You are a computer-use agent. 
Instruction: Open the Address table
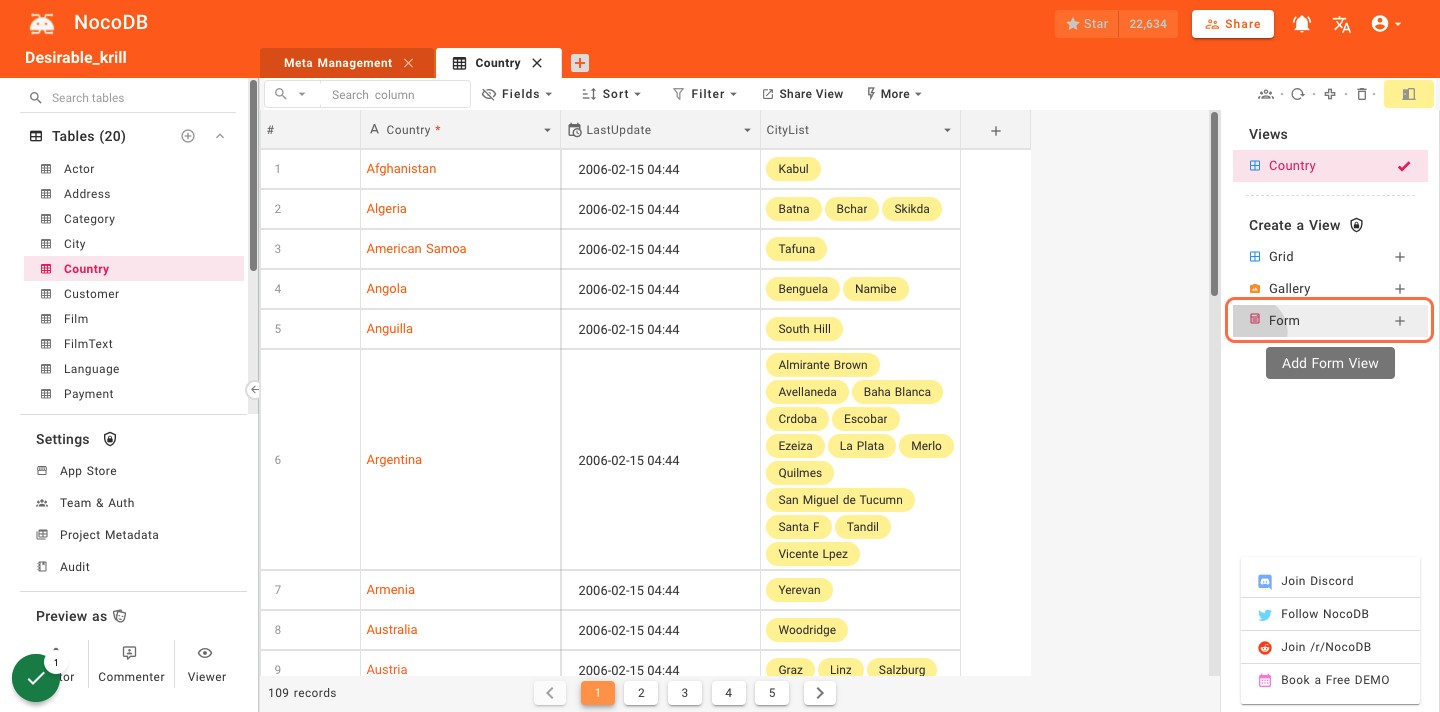click(x=134, y=194)
